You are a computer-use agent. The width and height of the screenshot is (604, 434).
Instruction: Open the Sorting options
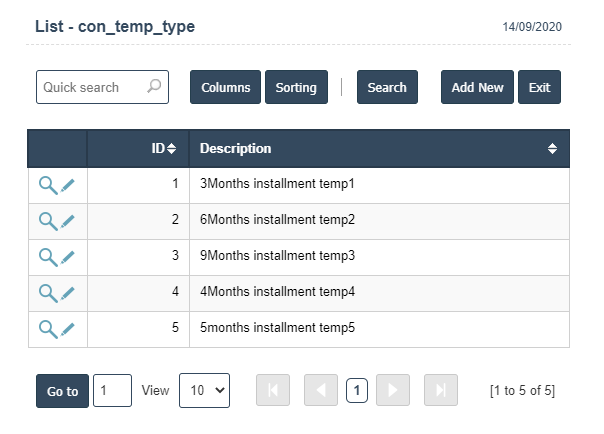coord(296,87)
